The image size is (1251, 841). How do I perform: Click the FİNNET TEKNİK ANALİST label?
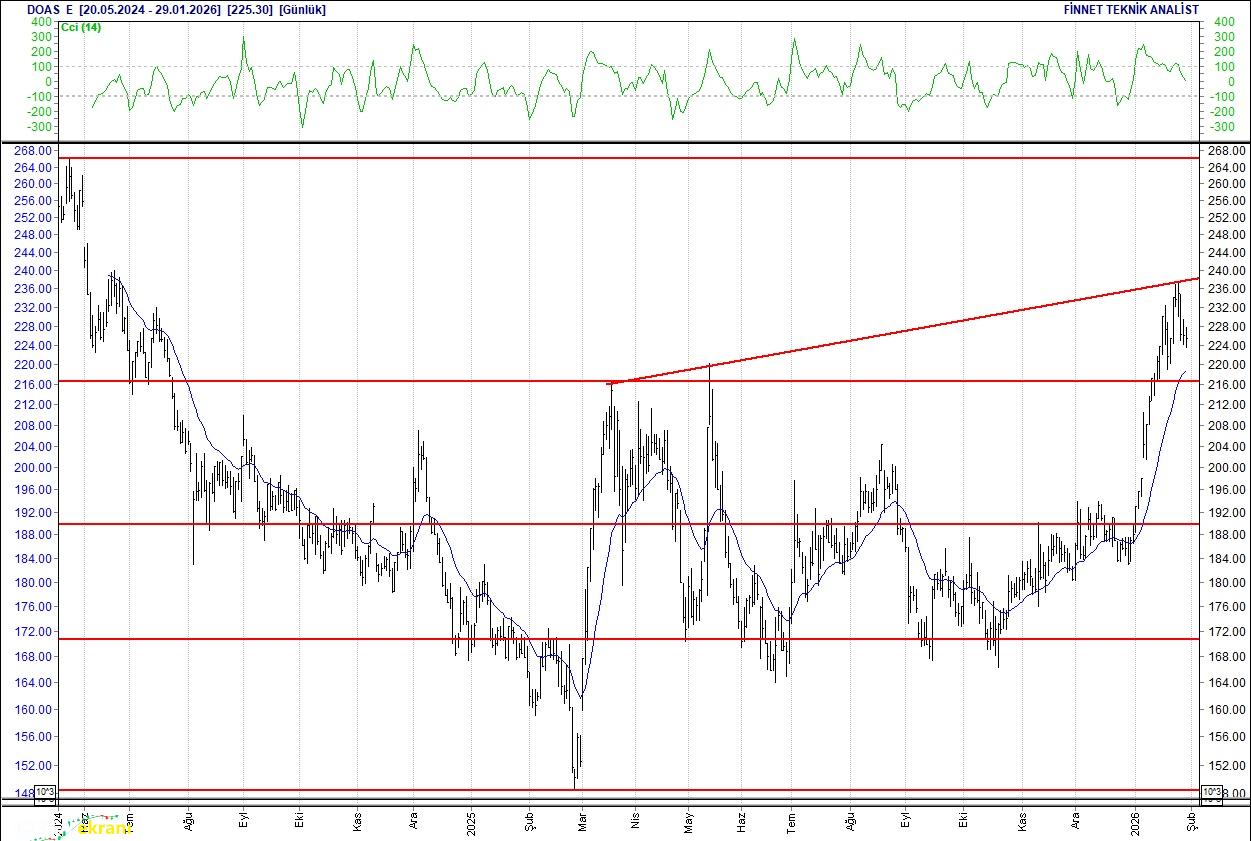coord(1131,10)
